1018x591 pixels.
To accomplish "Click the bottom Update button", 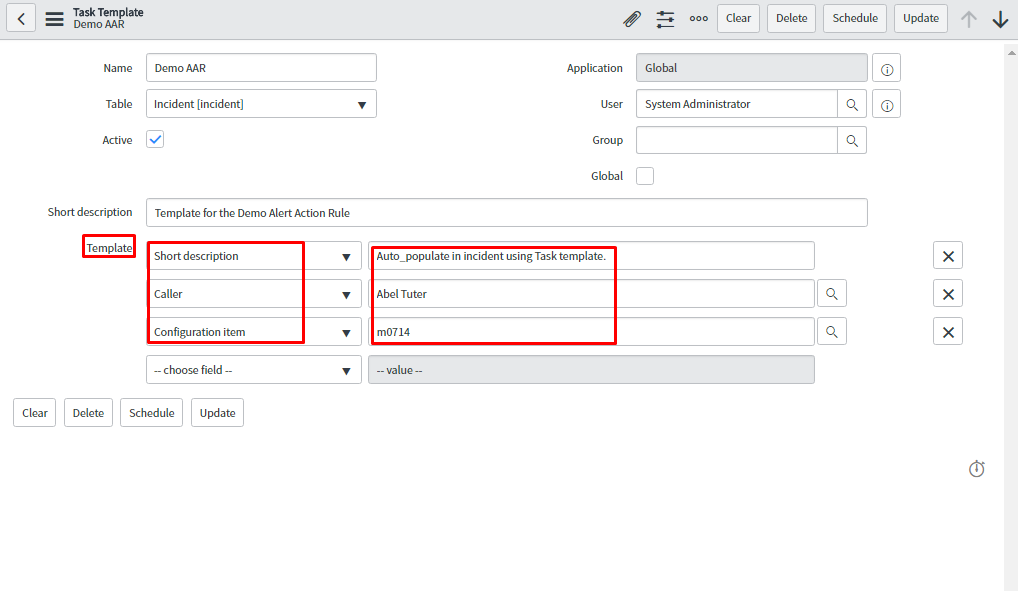I will click(217, 413).
